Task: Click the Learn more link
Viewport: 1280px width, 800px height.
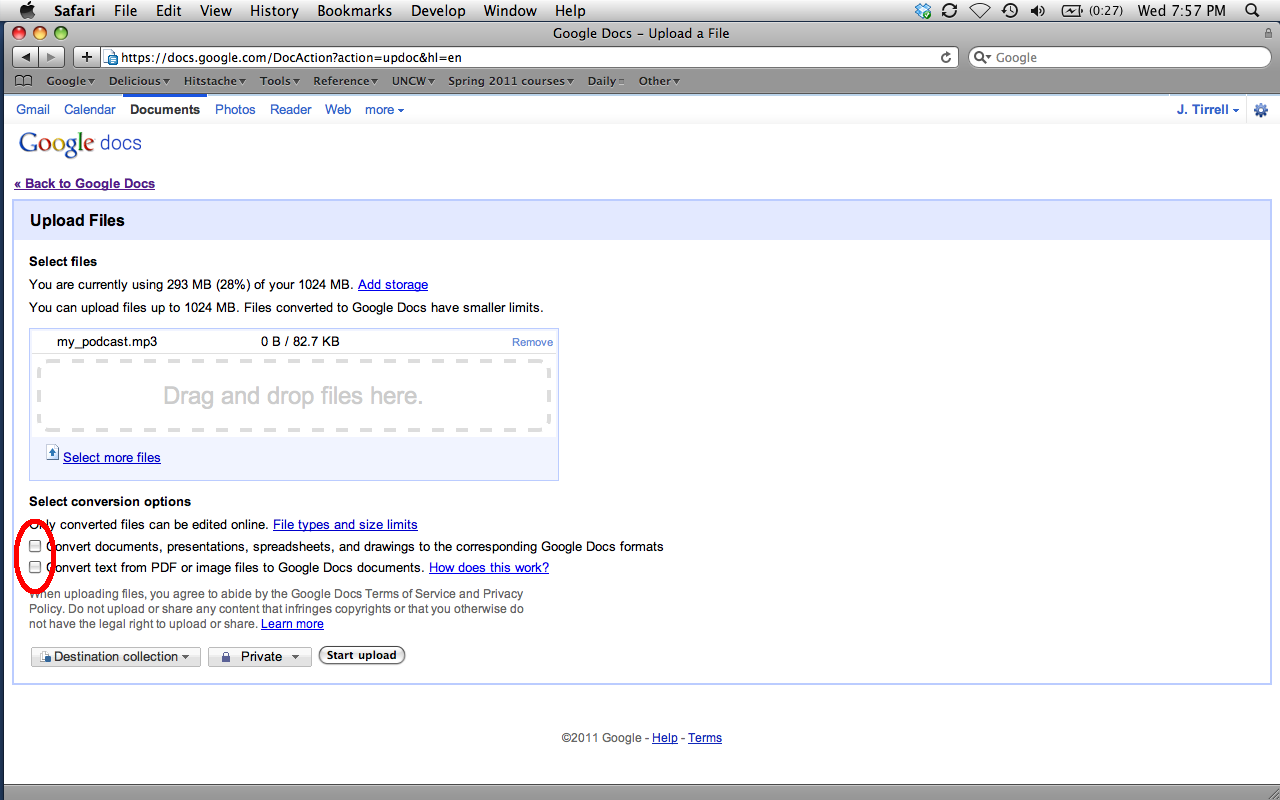Action: (292, 624)
